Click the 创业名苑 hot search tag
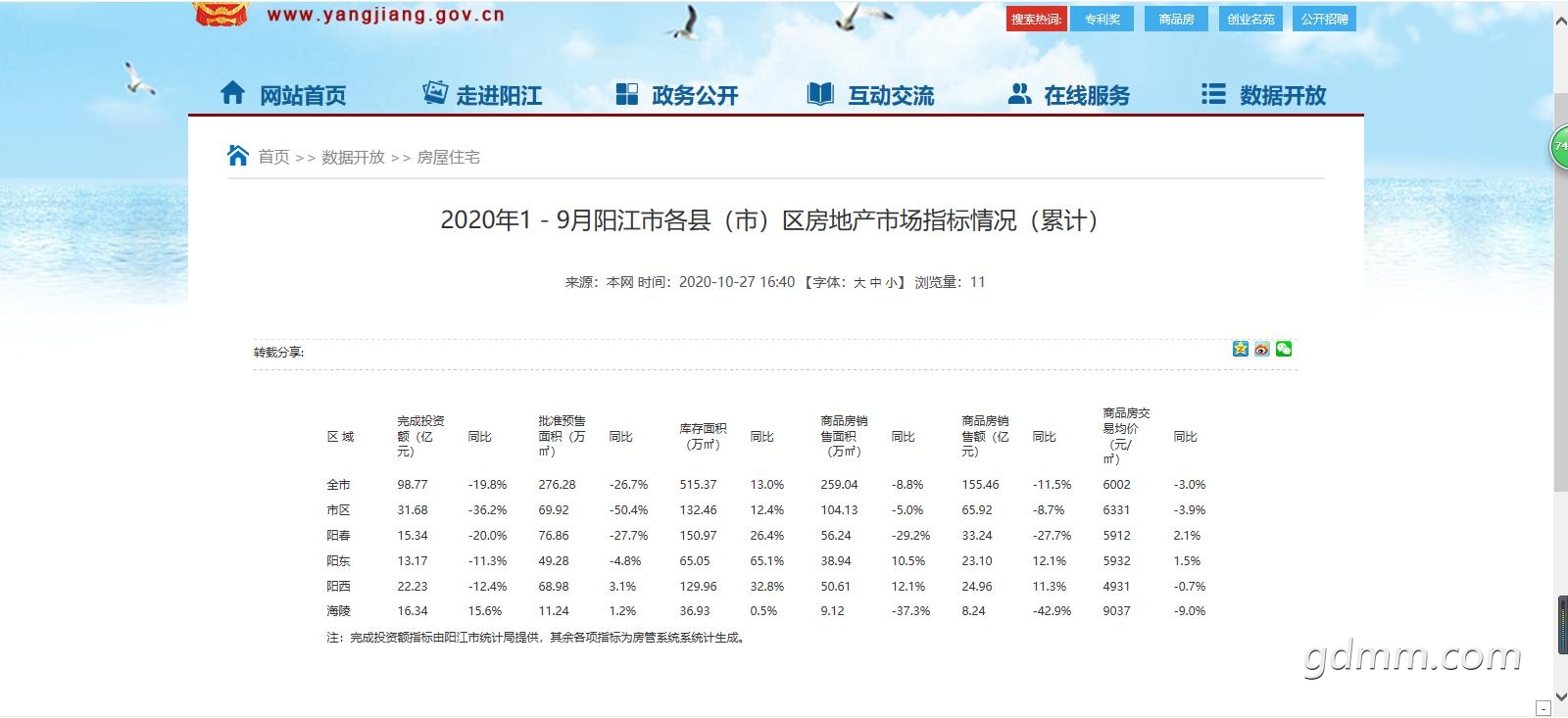The width and height of the screenshot is (1568, 718). click(x=1250, y=19)
